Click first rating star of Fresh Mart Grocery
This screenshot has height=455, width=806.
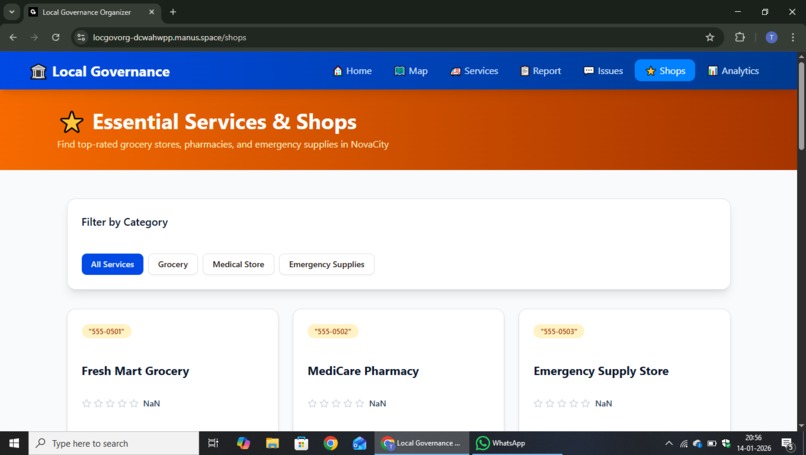86,403
